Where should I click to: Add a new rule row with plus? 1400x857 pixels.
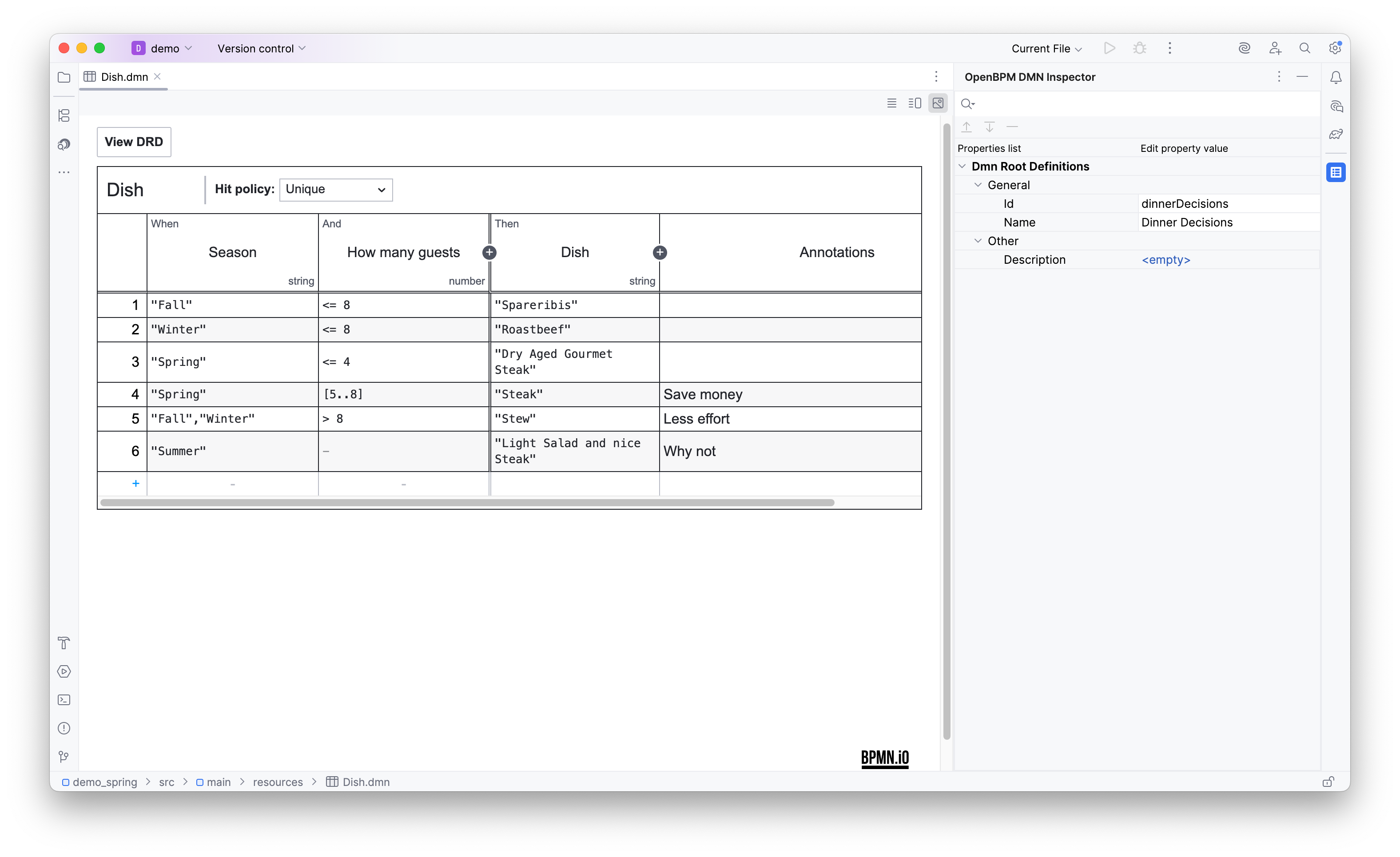pos(136,483)
